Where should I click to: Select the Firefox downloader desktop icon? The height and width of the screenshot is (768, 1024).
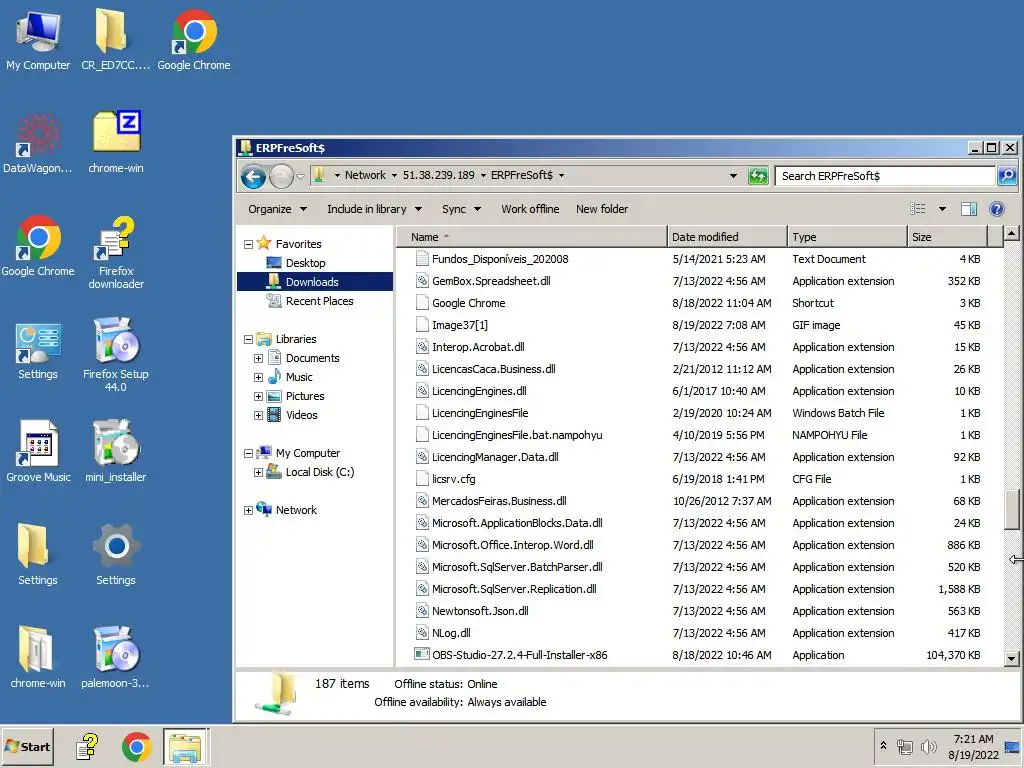116,253
